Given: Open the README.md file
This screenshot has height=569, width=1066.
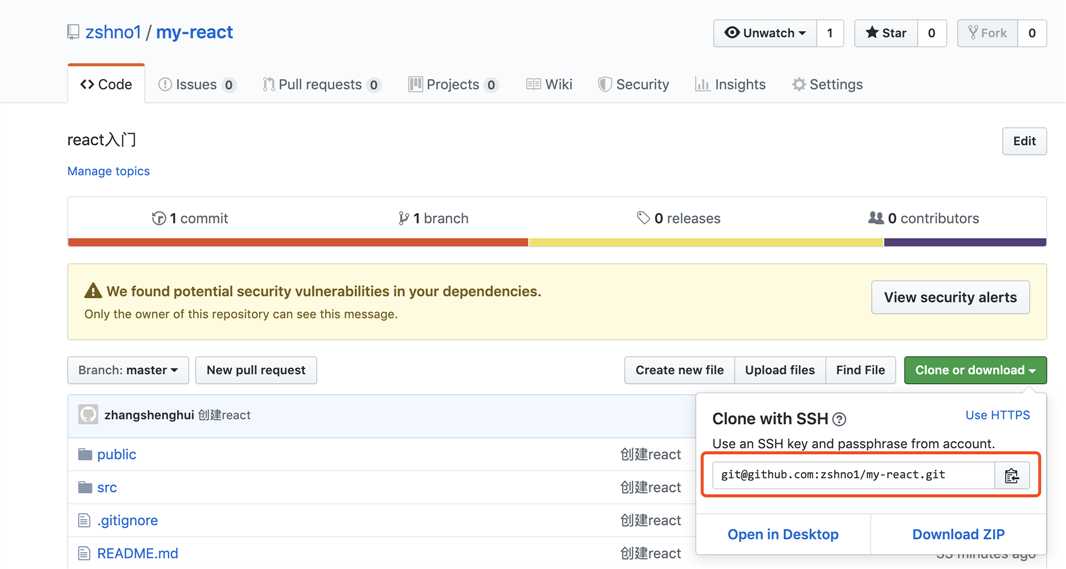Looking at the screenshot, I should [137, 553].
